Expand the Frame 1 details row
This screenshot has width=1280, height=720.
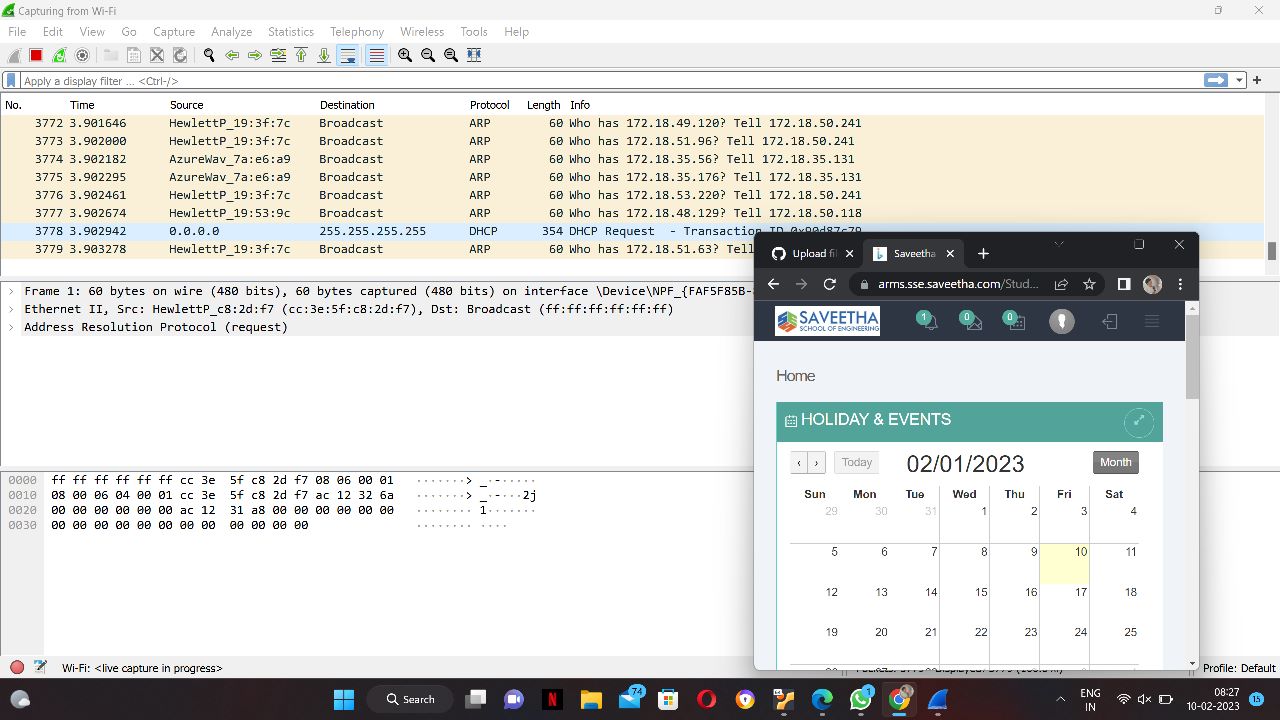(x=11, y=291)
